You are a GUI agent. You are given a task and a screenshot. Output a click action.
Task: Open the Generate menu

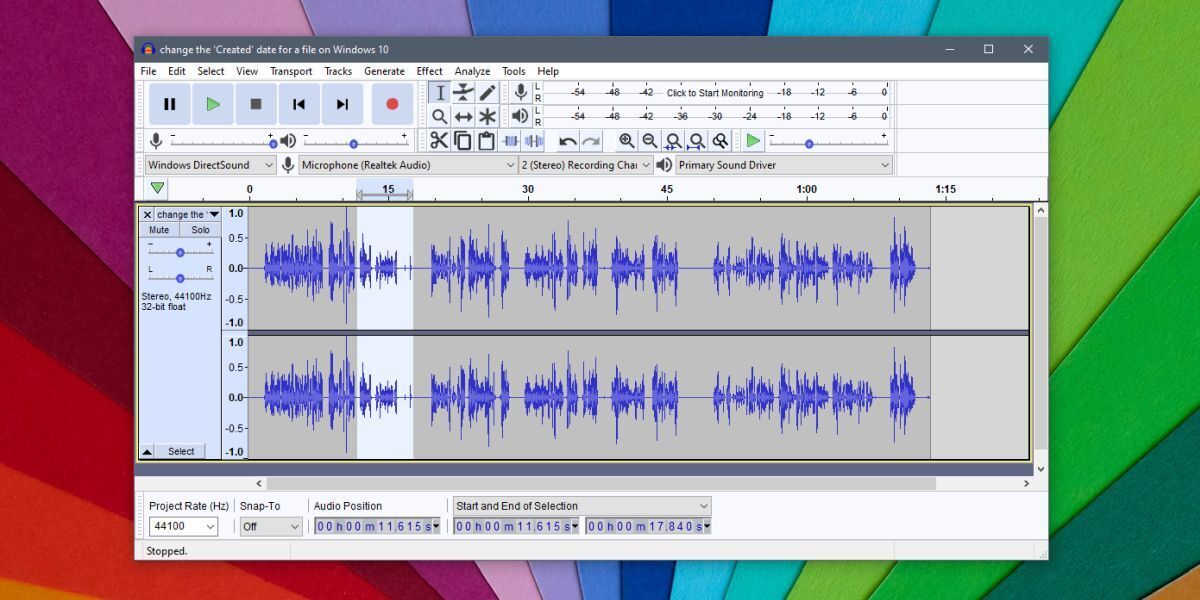[384, 72]
